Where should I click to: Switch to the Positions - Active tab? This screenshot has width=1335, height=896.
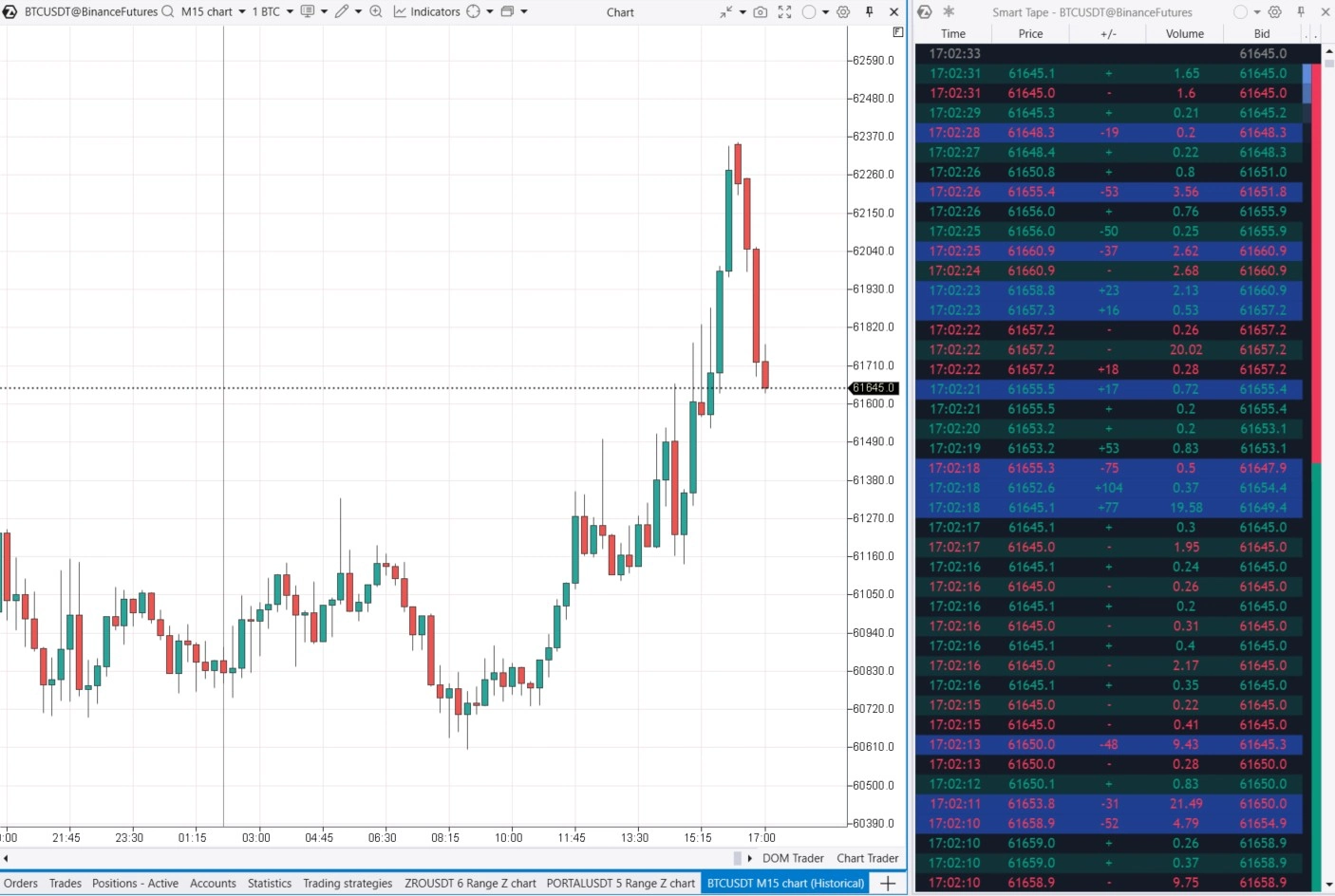pos(135,884)
